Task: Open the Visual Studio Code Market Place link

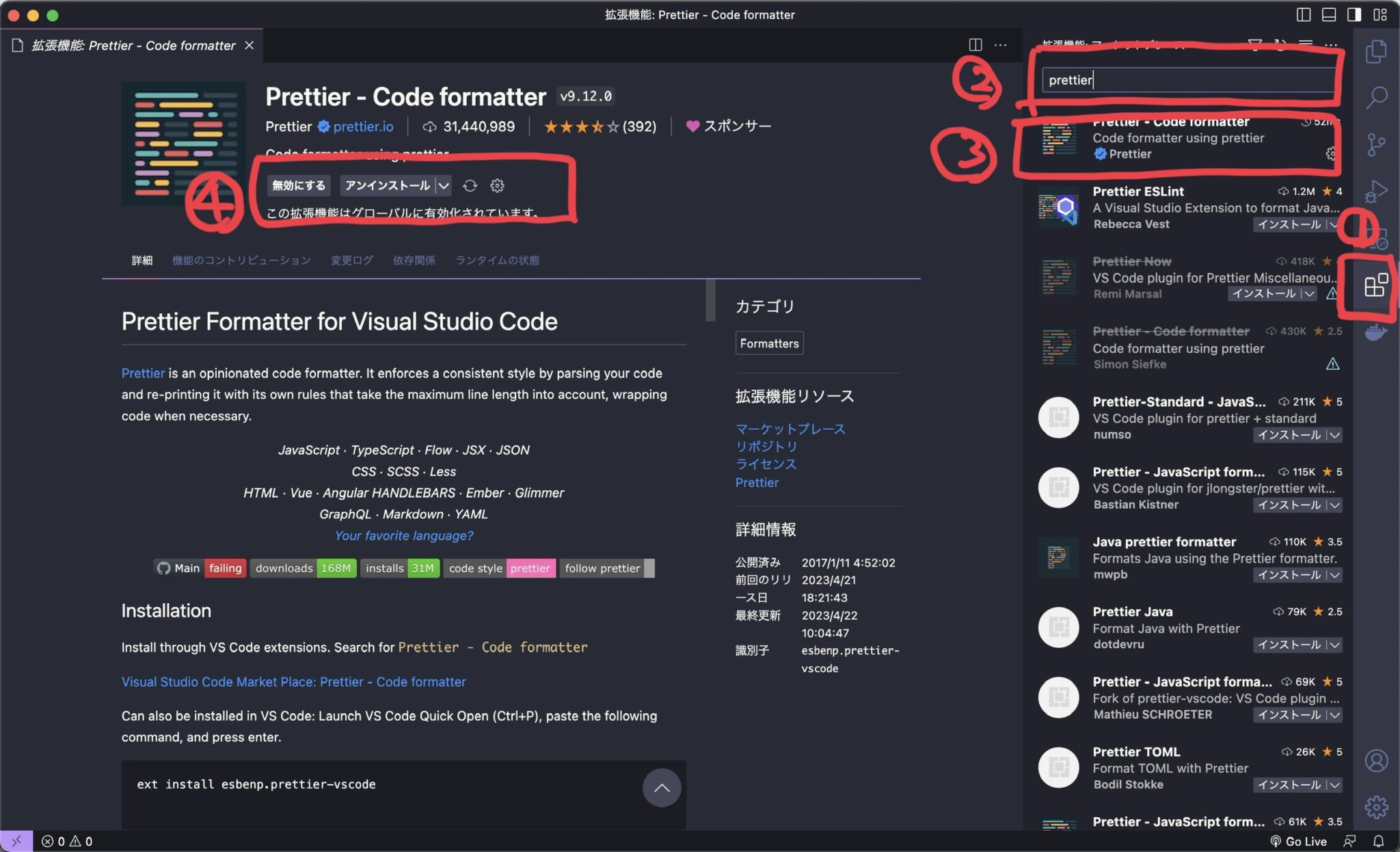Action: point(293,682)
